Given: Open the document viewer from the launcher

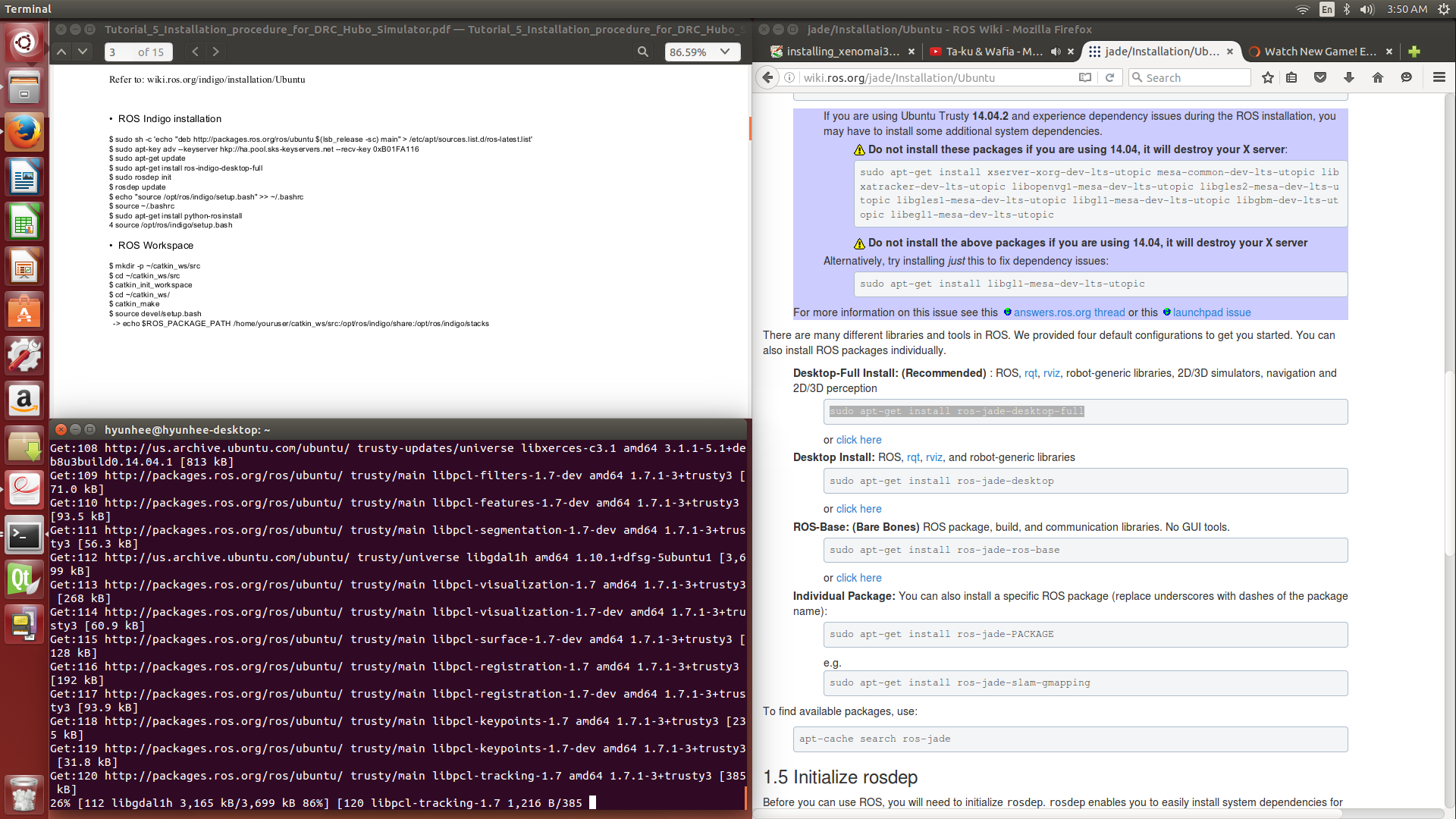Looking at the screenshot, I should [x=24, y=490].
